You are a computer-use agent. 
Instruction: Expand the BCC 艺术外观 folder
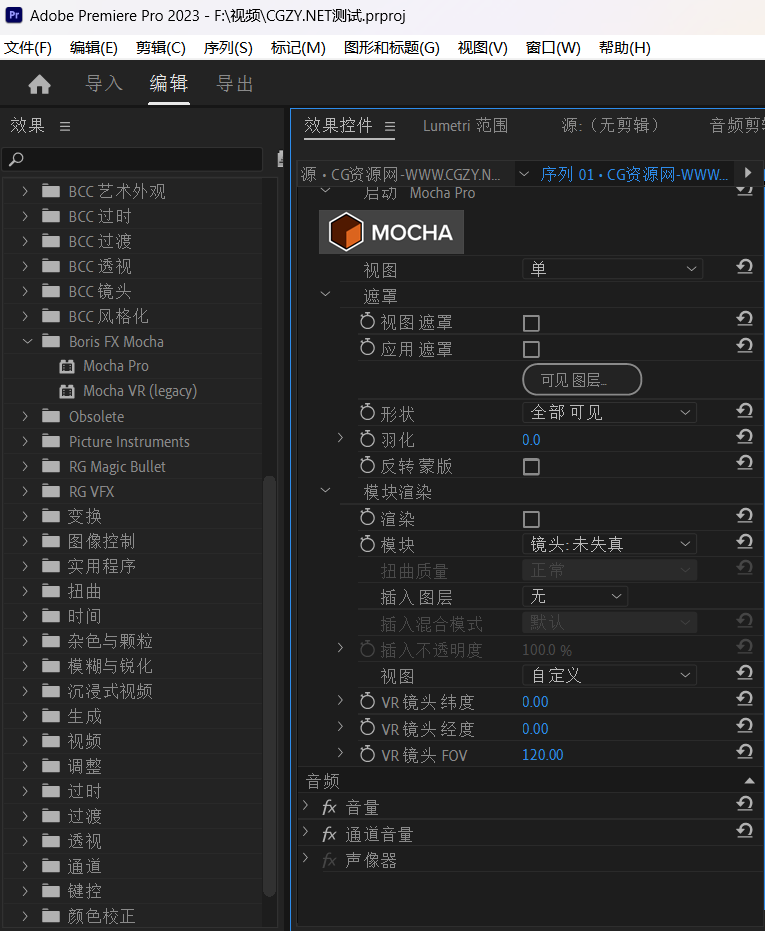click(x=25, y=191)
